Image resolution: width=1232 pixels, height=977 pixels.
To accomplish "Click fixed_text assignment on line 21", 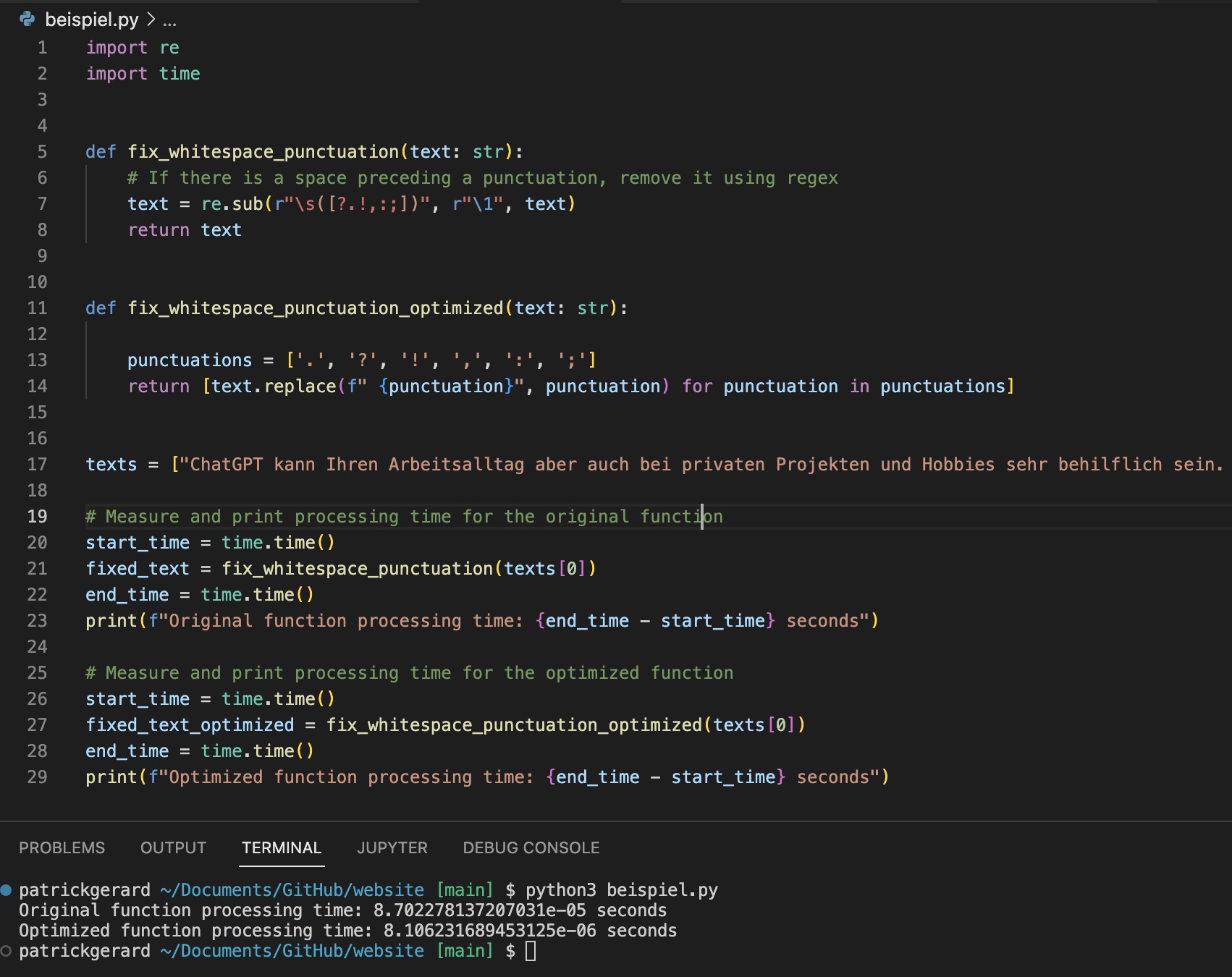I will [341, 569].
